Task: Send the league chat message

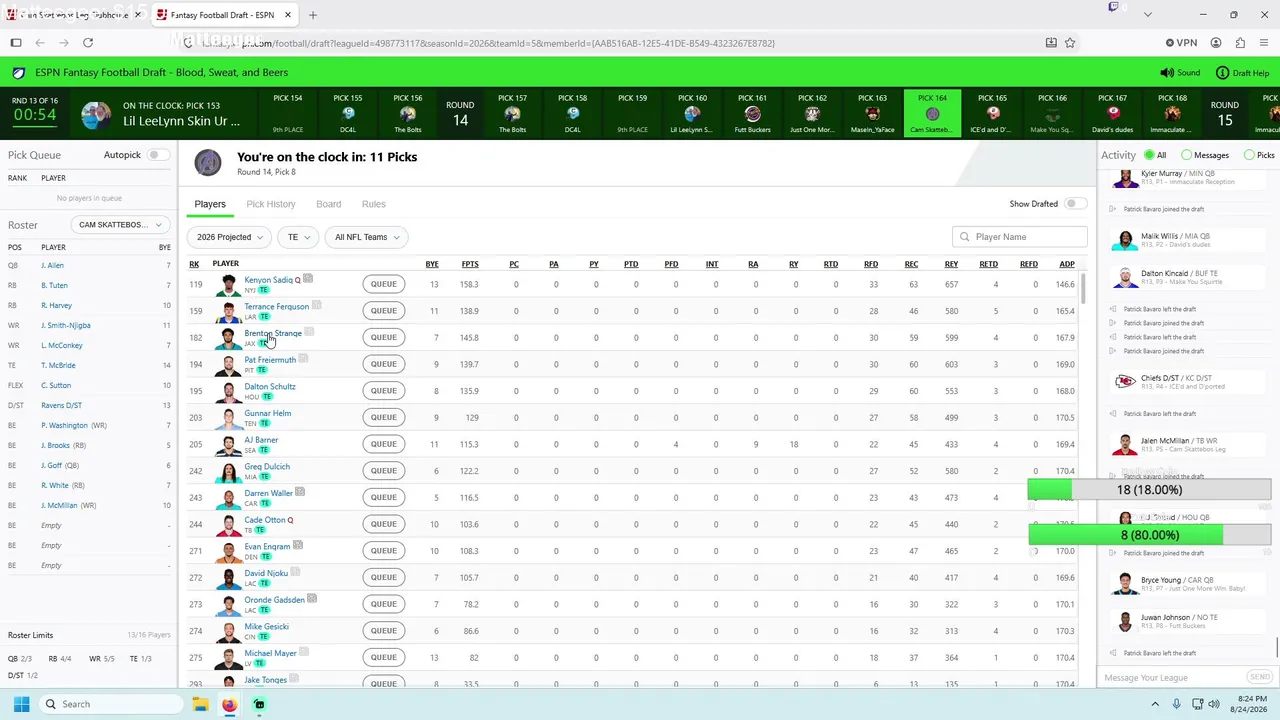Action: [1260, 677]
